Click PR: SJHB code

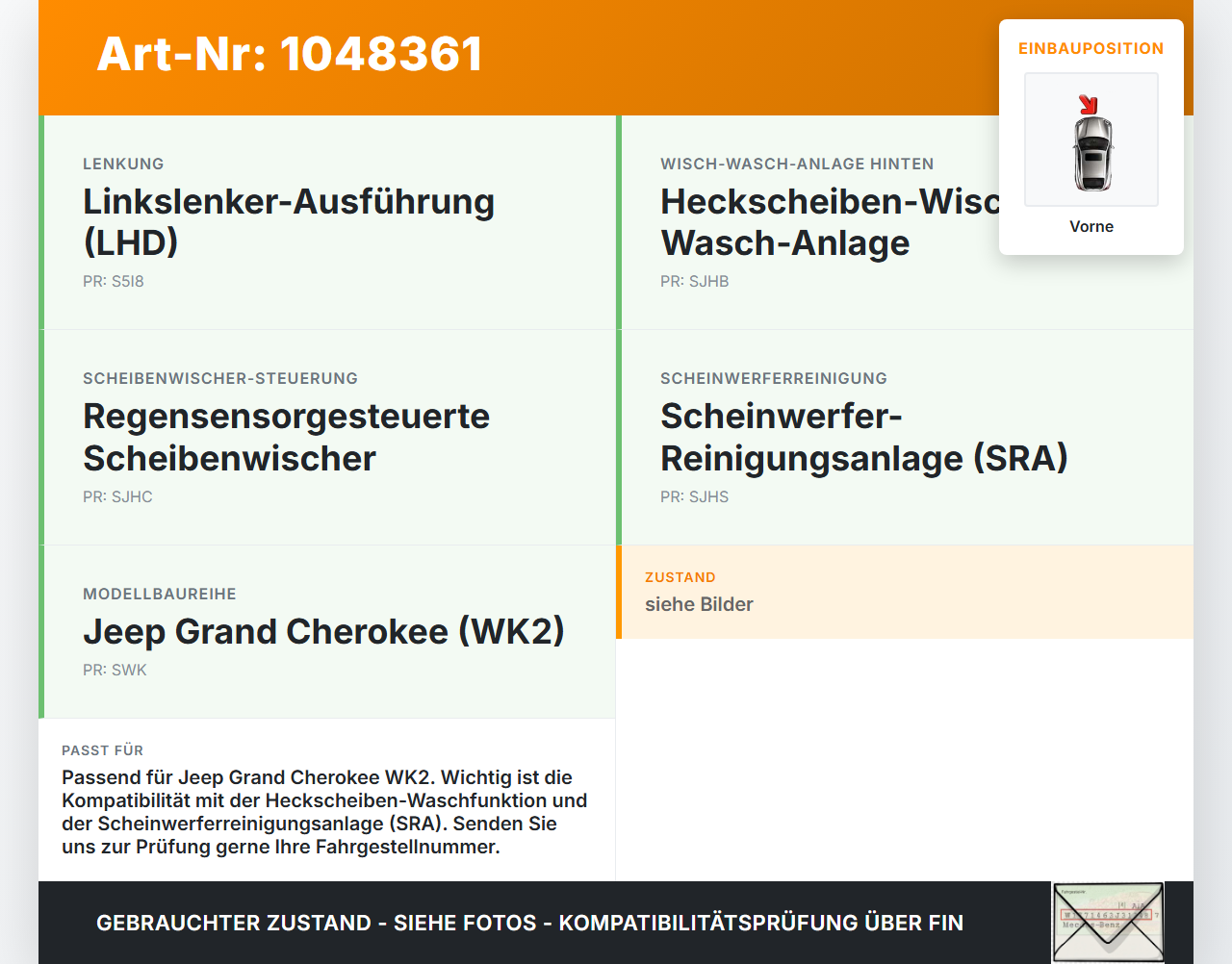[695, 281]
